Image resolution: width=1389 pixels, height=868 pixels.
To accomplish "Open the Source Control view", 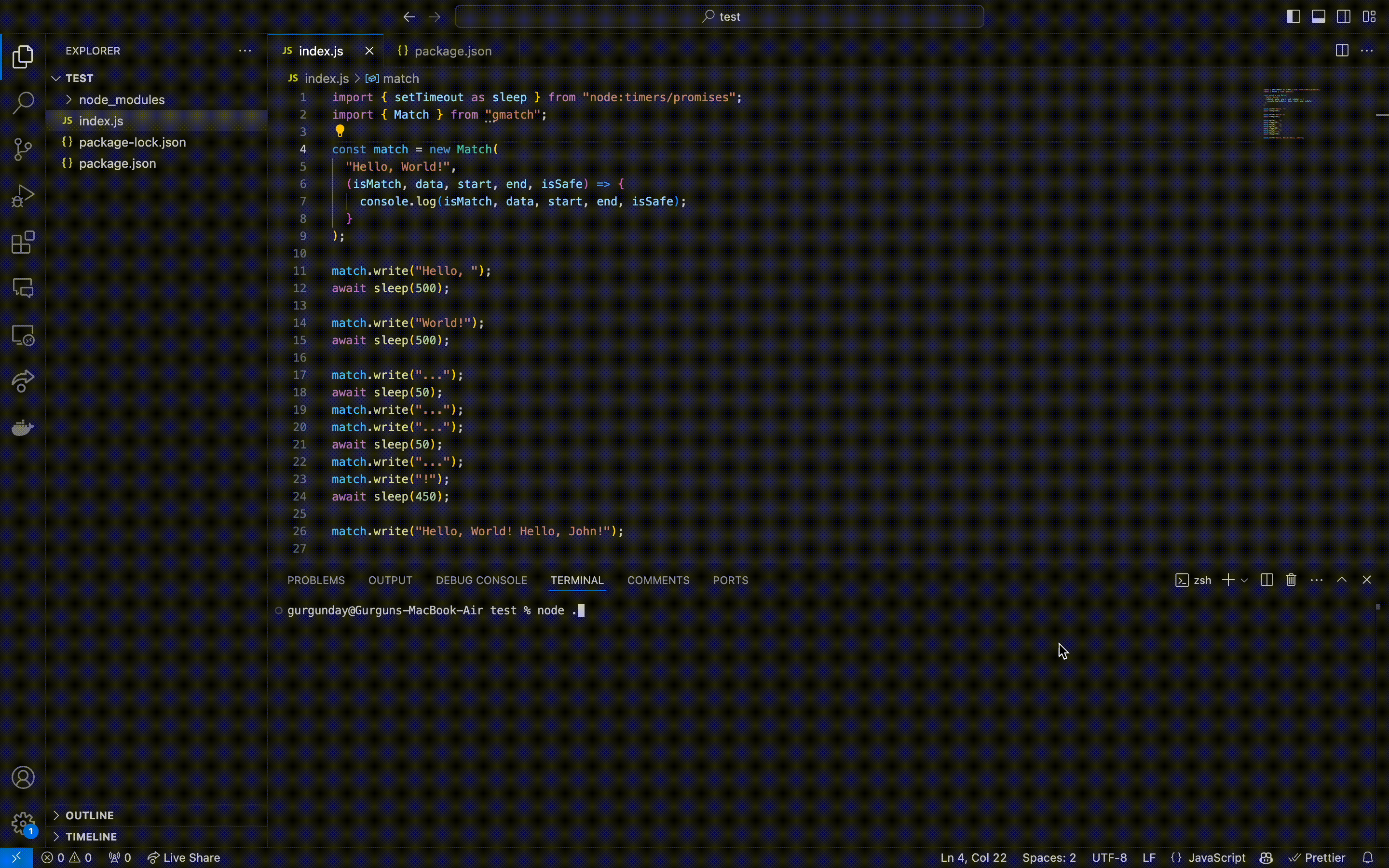I will 23,149.
